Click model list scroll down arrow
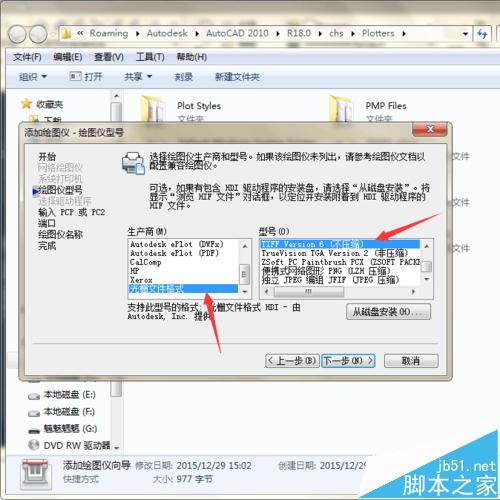The width and height of the screenshot is (500, 500). [427, 279]
